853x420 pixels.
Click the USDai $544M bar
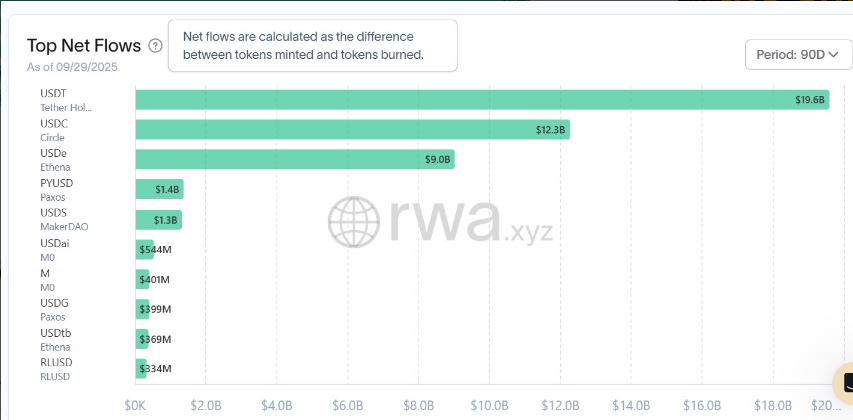145,249
